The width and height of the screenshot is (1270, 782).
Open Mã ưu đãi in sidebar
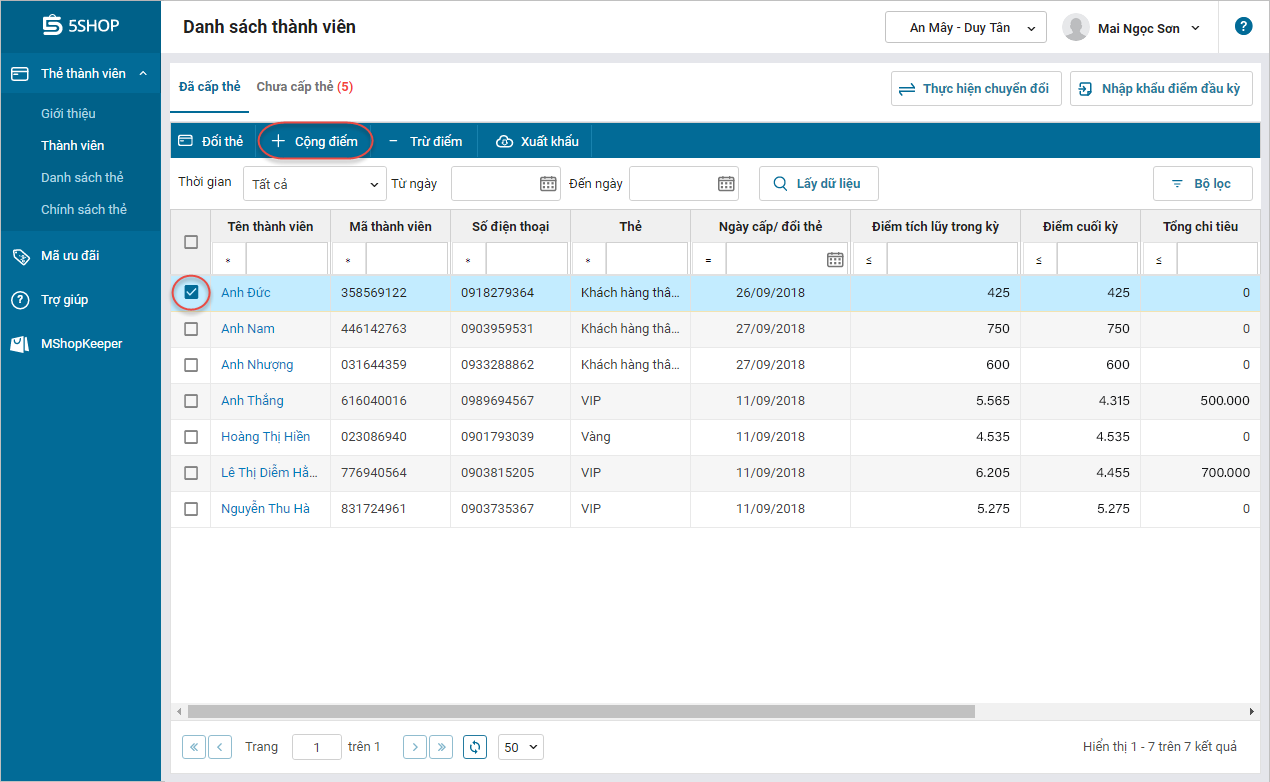pos(69,256)
